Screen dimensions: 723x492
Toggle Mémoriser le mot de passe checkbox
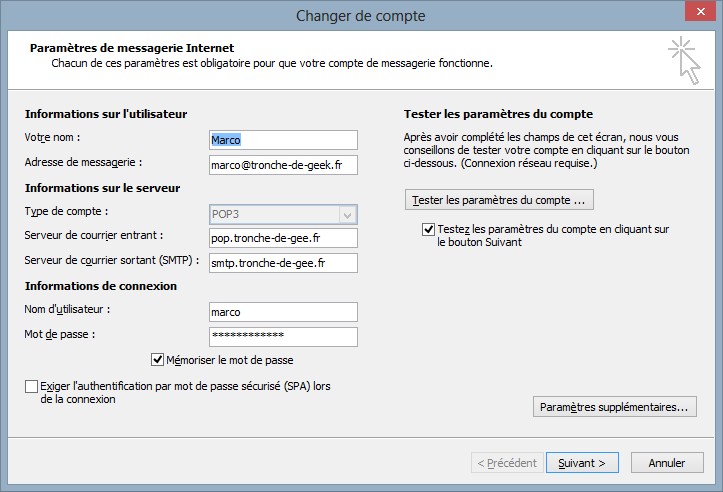pyautogui.click(x=157, y=360)
